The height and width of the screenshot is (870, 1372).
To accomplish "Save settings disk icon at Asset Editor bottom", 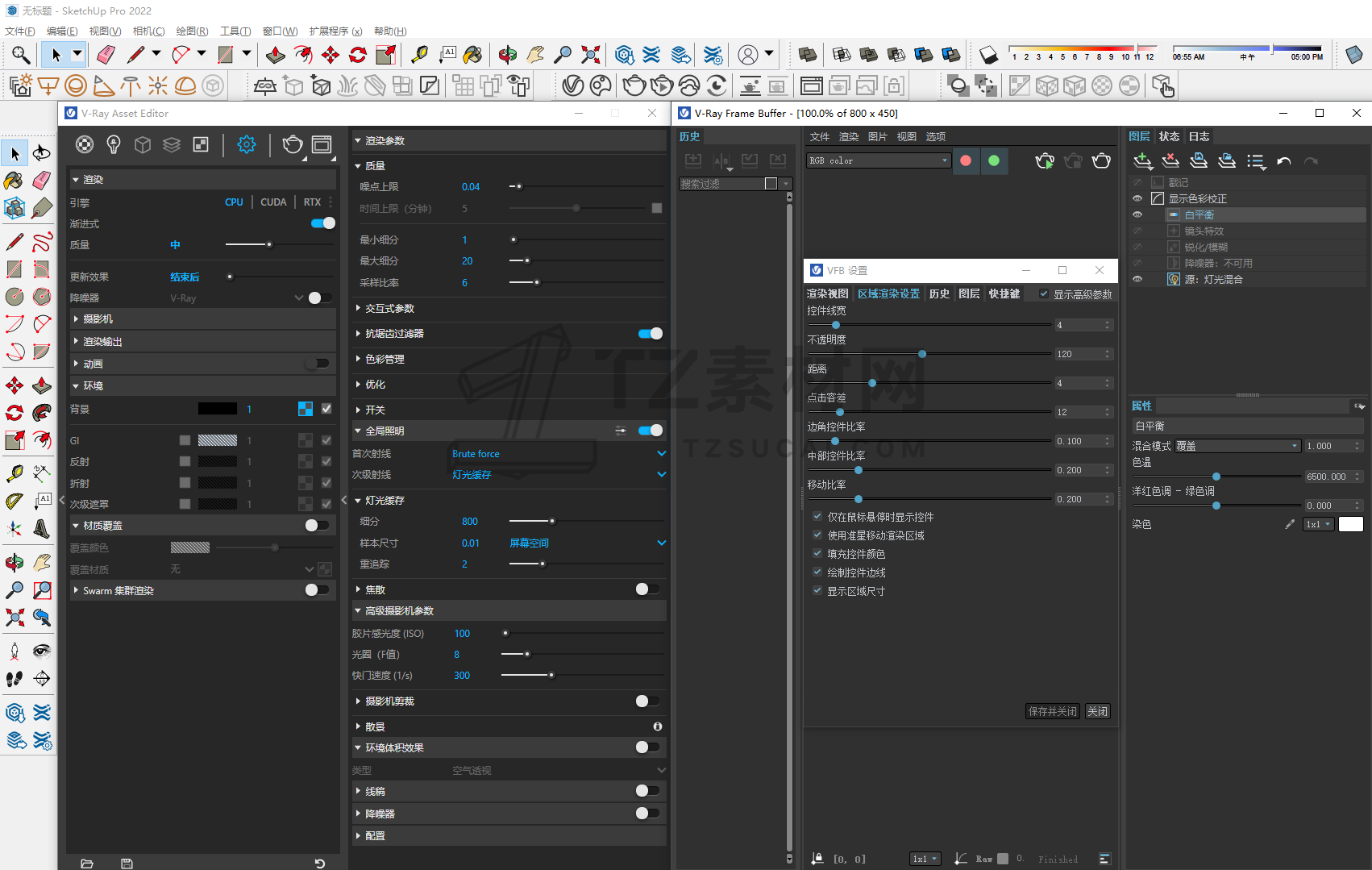I will pyautogui.click(x=127, y=864).
